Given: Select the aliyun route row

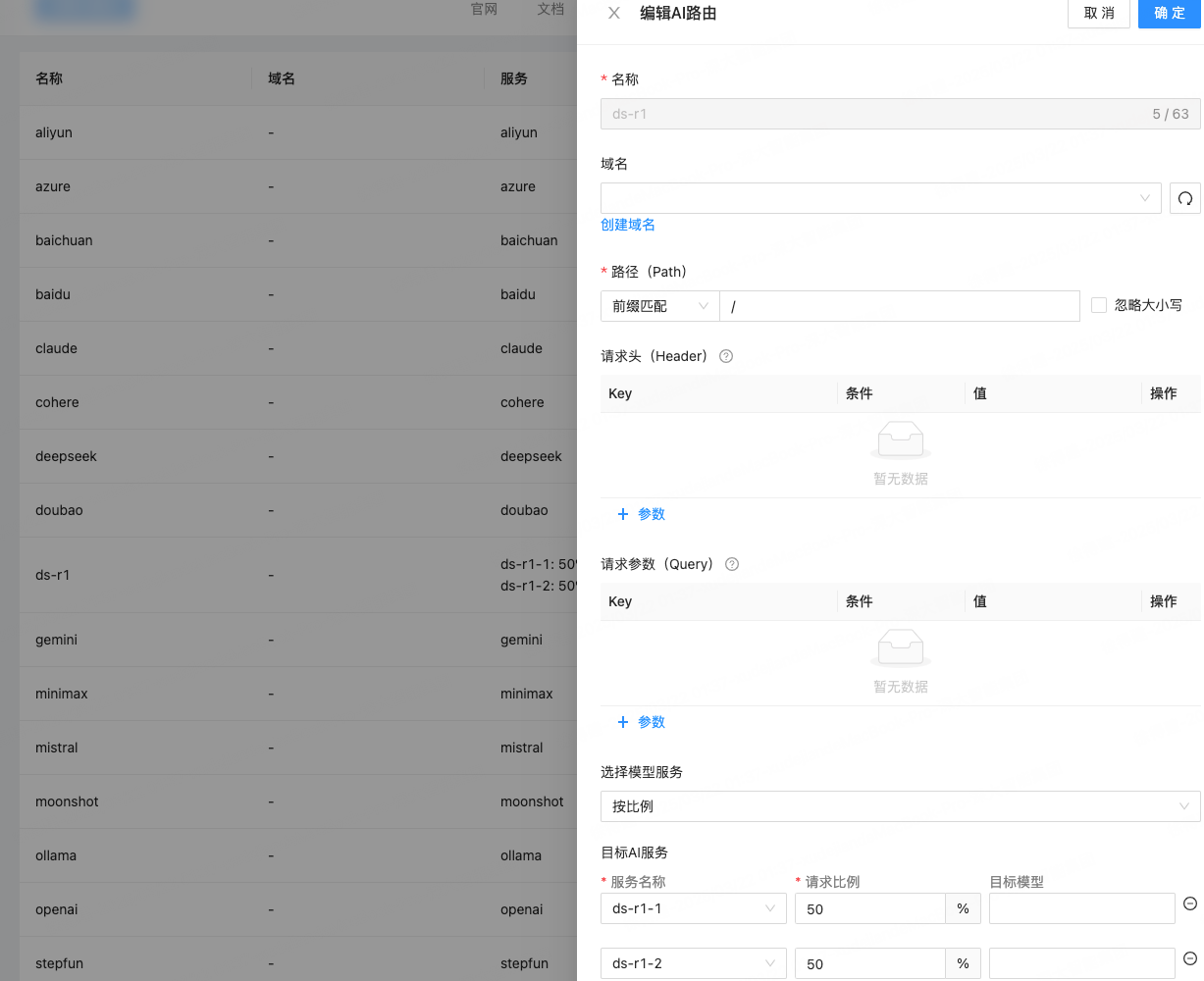Looking at the screenshot, I should tap(298, 132).
